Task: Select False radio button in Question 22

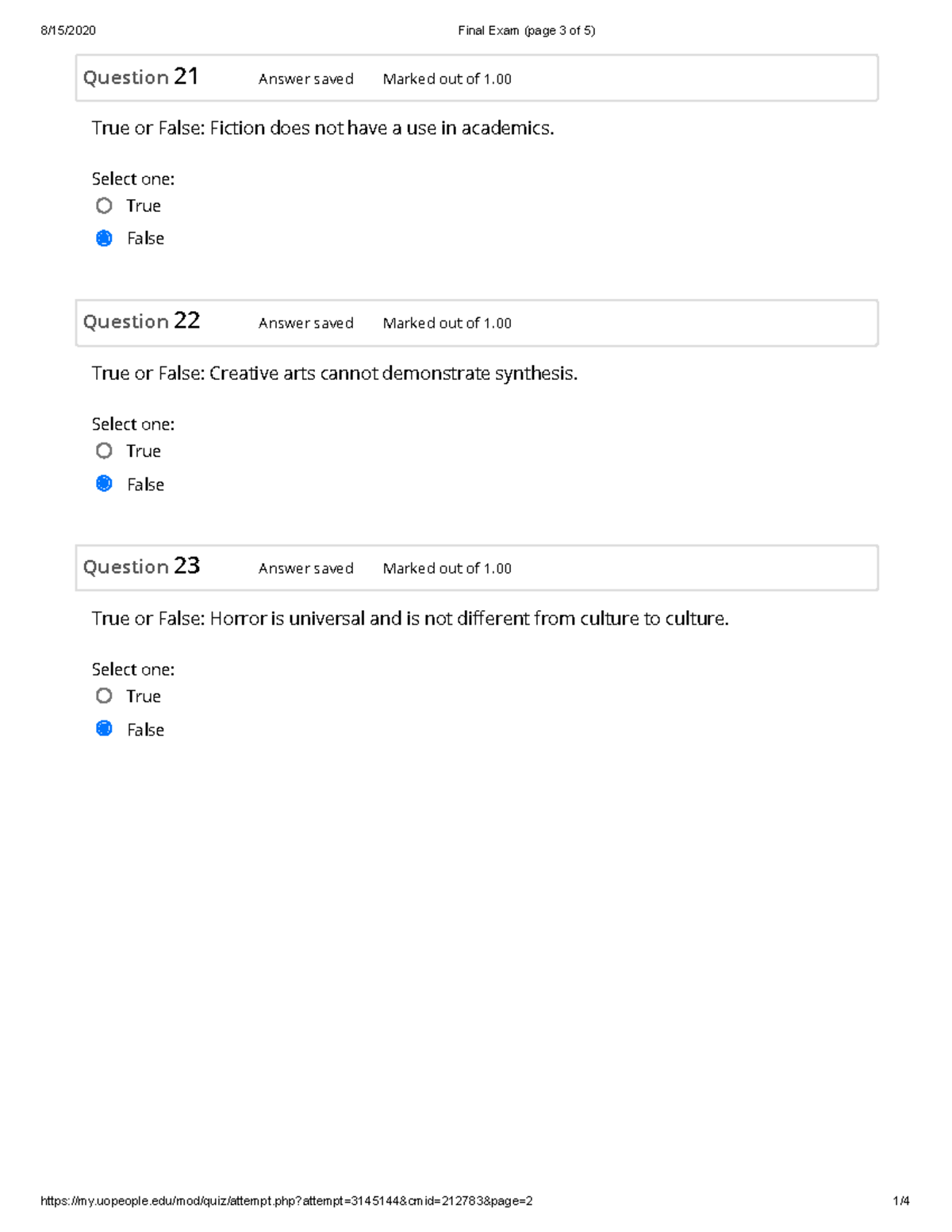Action: [x=104, y=484]
